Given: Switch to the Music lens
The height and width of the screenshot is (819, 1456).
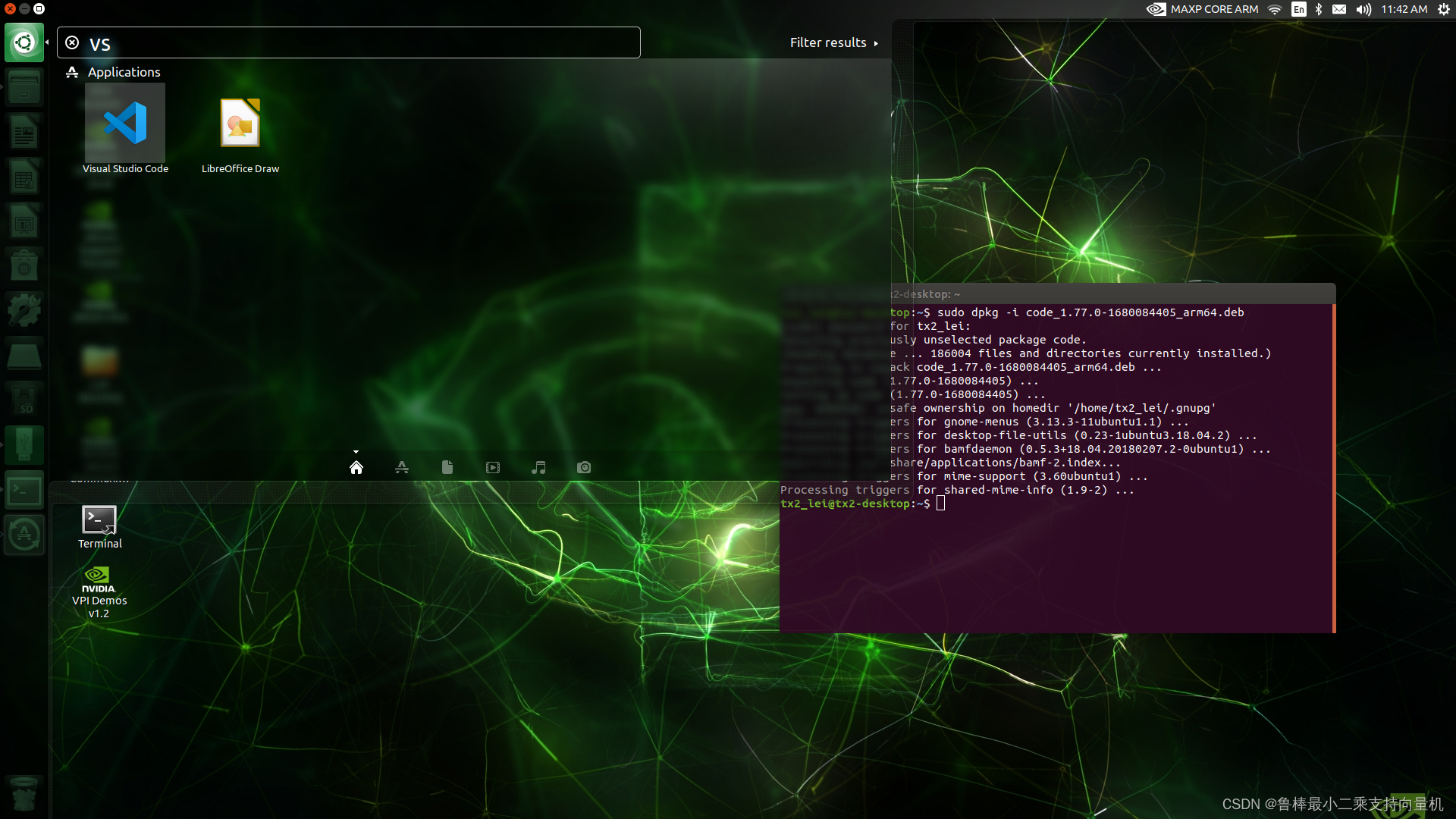Looking at the screenshot, I should point(538,467).
